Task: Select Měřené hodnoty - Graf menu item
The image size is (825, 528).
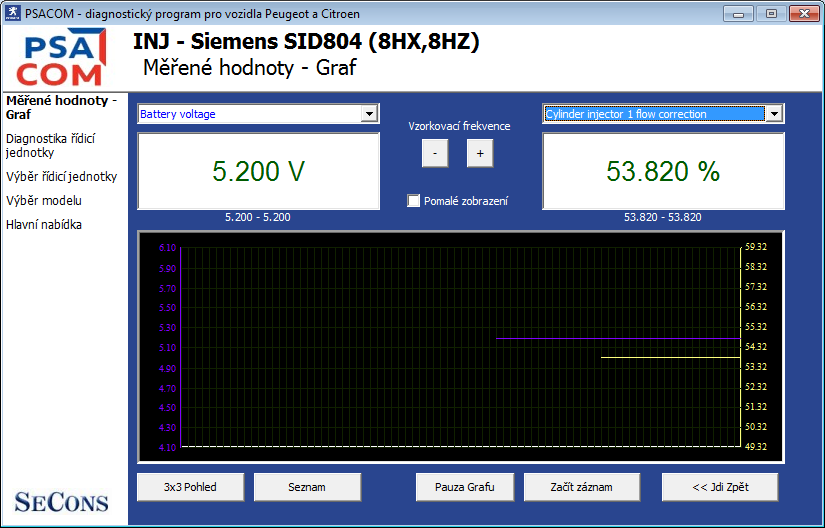Action: pos(61,107)
